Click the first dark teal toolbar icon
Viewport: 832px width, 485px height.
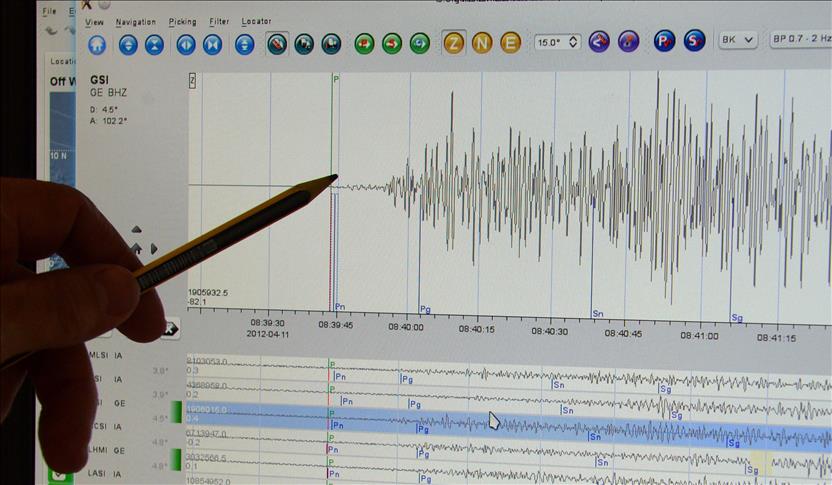click(x=277, y=43)
